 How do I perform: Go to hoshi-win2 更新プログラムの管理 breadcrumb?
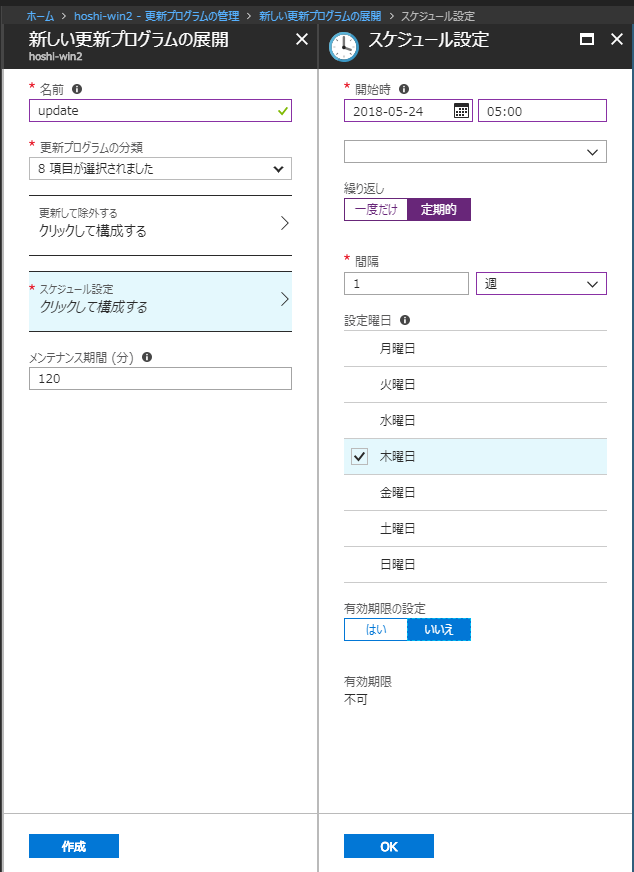point(156,16)
